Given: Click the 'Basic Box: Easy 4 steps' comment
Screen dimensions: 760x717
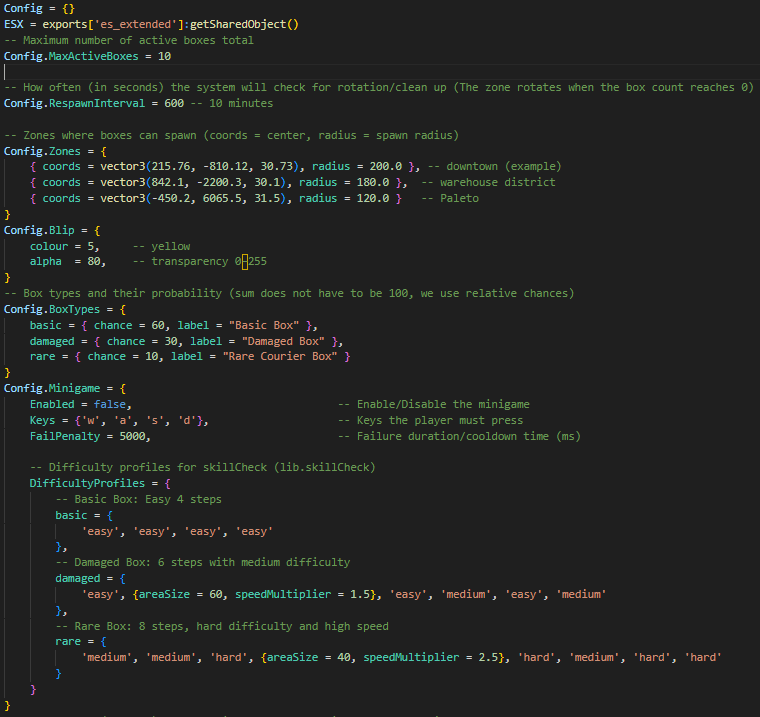Looking at the screenshot, I should coord(138,499).
